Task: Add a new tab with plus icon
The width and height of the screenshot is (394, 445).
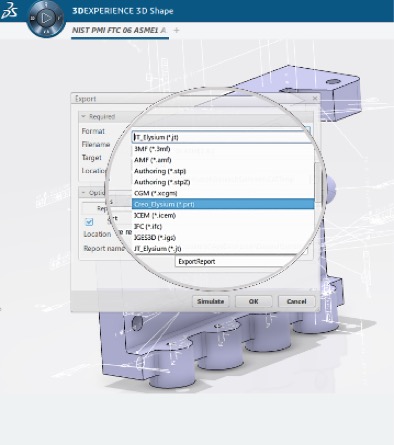Action: [x=177, y=30]
